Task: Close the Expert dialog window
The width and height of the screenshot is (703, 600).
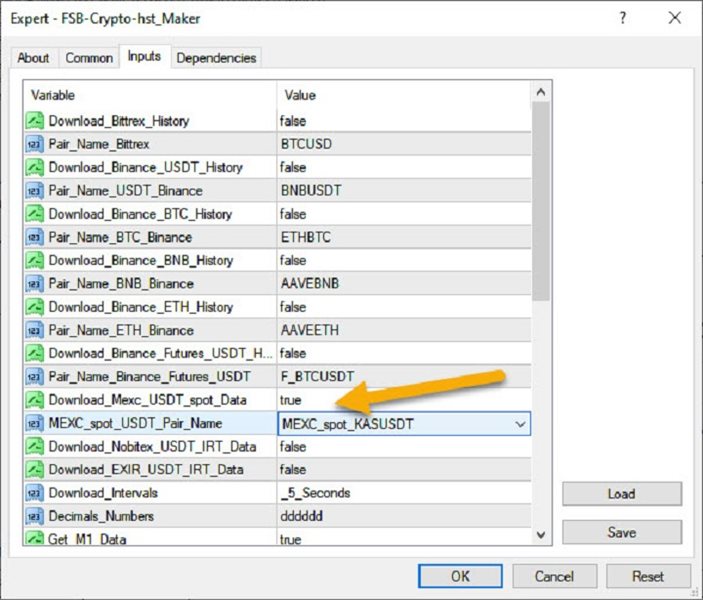Action: click(x=675, y=18)
